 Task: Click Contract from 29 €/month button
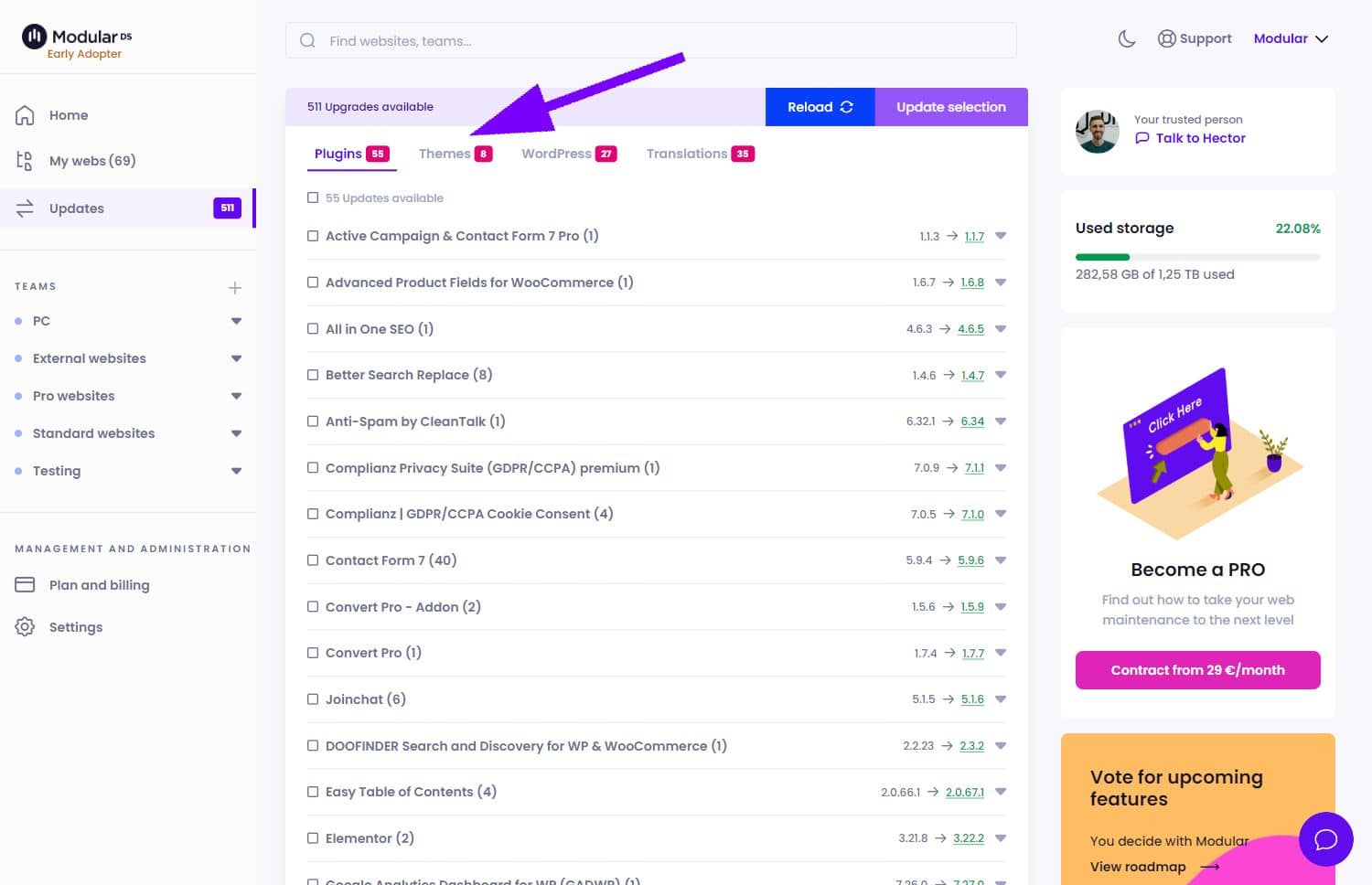(x=1198, y=670)
